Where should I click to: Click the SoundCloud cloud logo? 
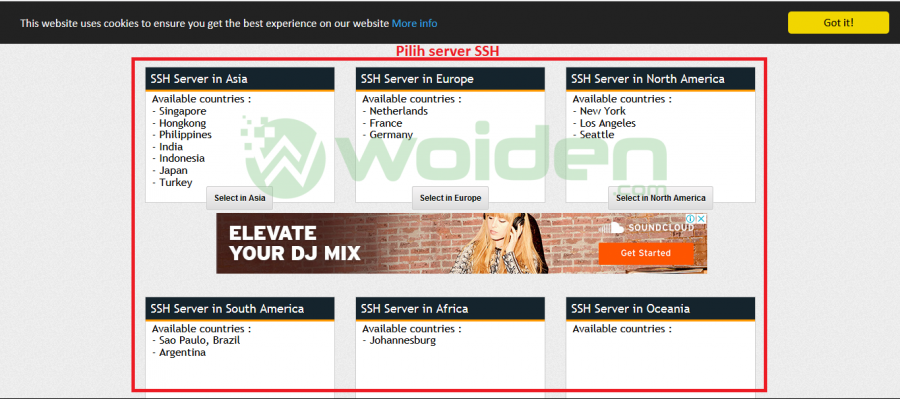point(612,228)
